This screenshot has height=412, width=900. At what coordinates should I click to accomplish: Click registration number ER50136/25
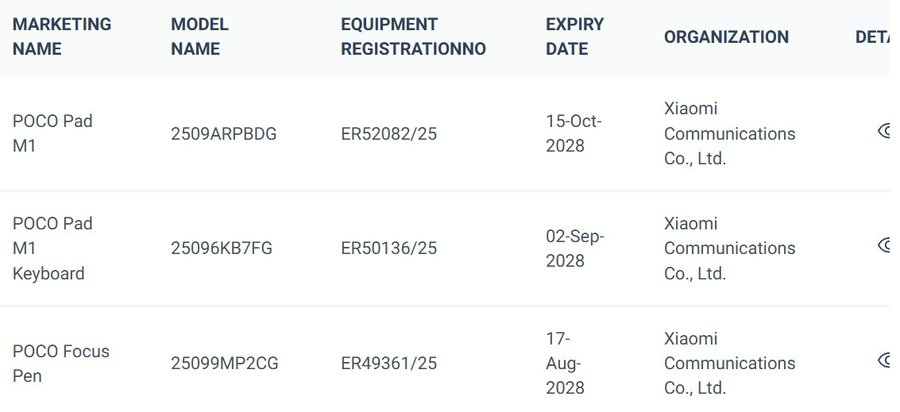389,248
